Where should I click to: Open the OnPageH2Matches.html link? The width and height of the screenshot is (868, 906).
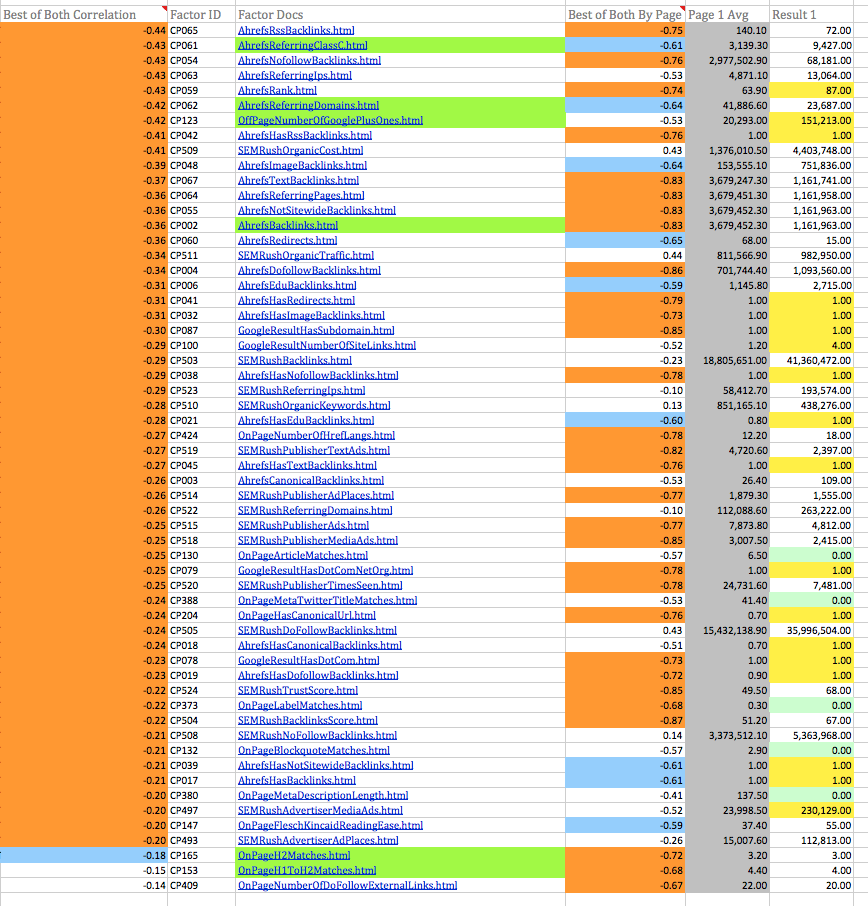[294, 857]
